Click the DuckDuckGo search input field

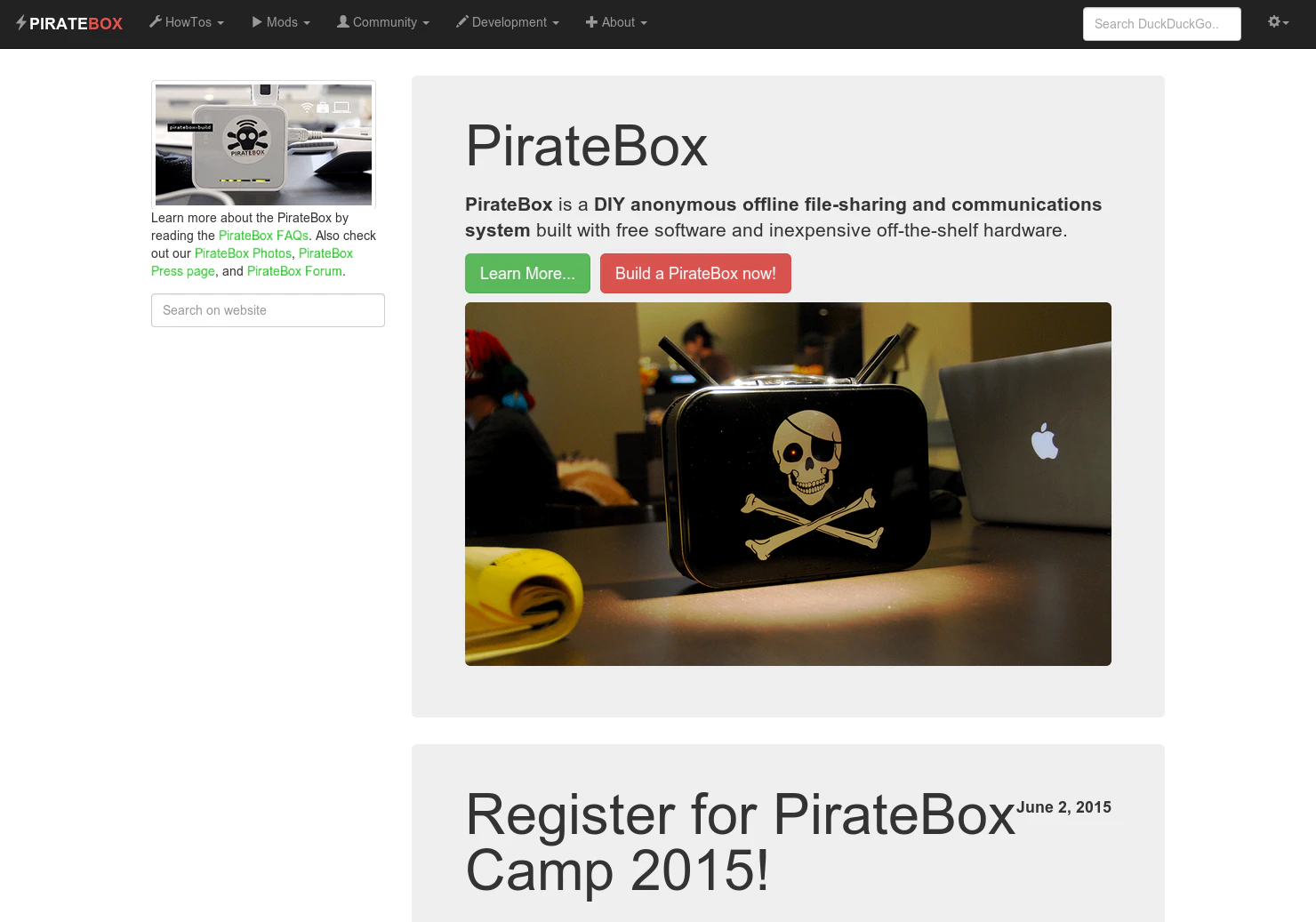tap(1161, 24)
